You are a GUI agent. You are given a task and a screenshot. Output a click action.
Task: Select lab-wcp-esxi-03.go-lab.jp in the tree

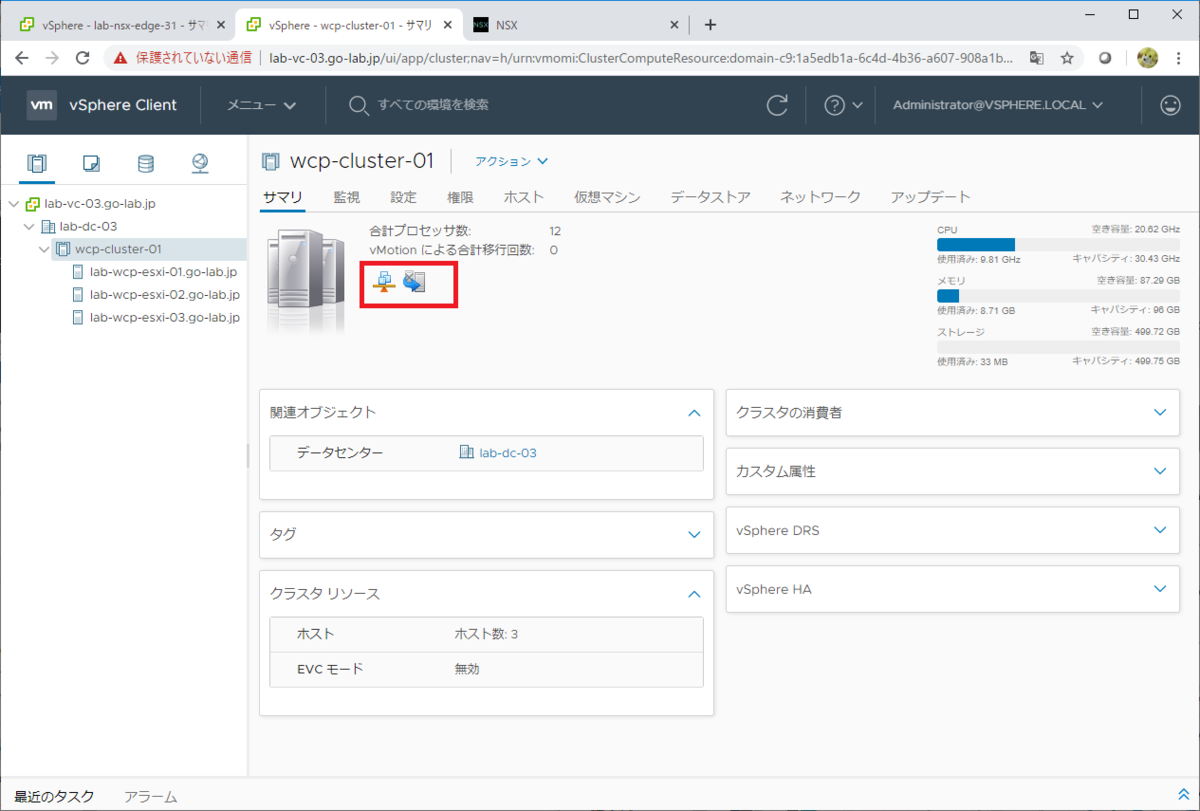click(x=164, y=318)
